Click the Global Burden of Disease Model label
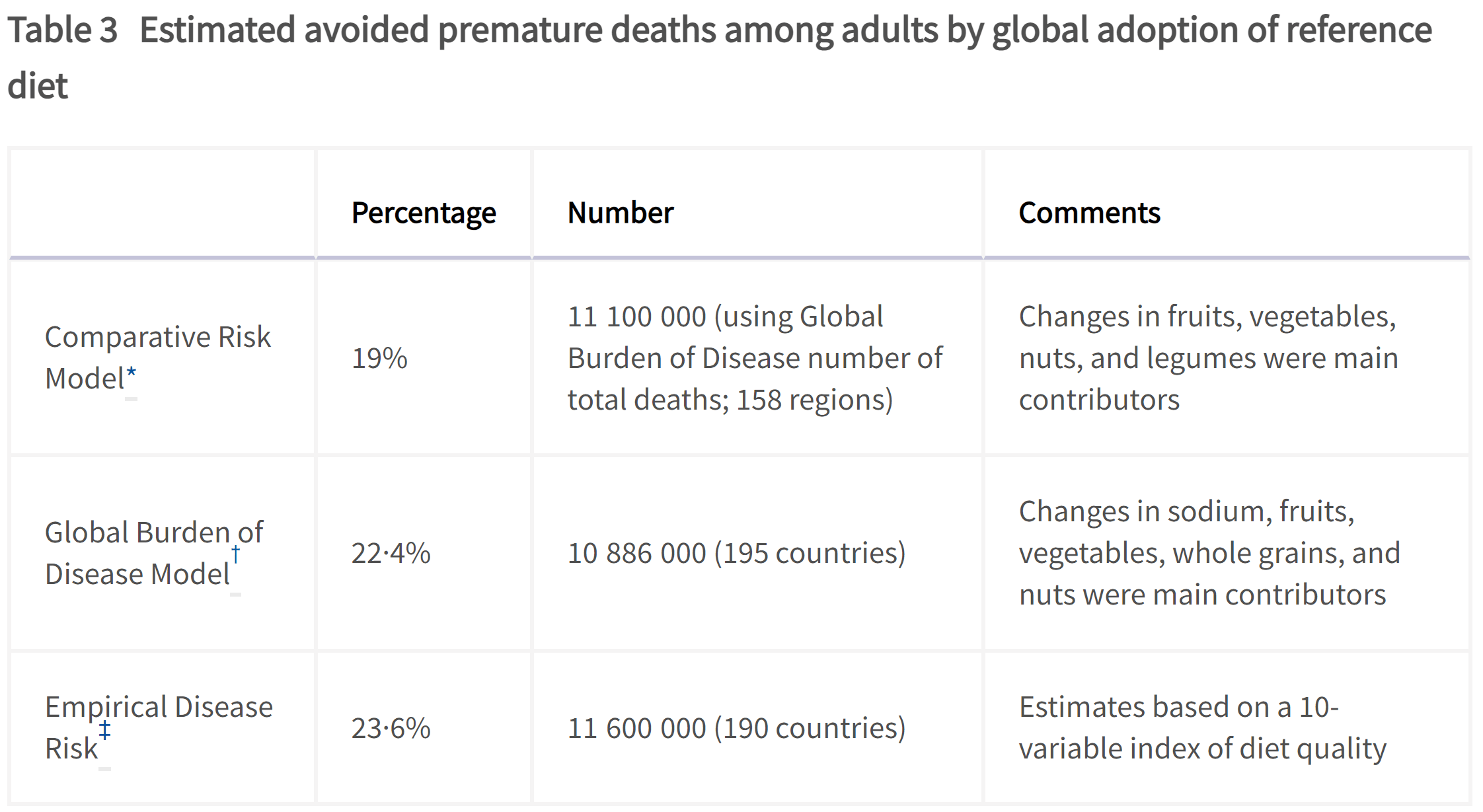The height and width of the screenshot is (812, 1483). (153, 553)
